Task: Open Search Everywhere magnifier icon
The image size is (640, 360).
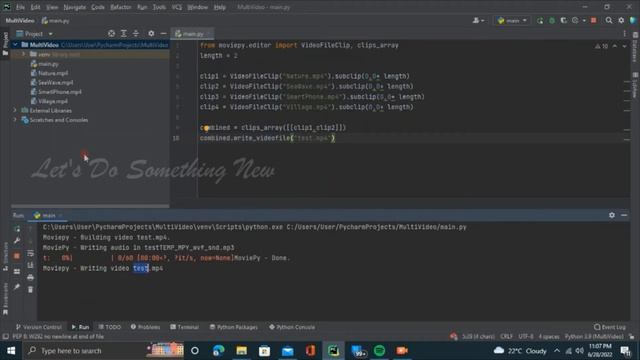Action: [609, 20]
